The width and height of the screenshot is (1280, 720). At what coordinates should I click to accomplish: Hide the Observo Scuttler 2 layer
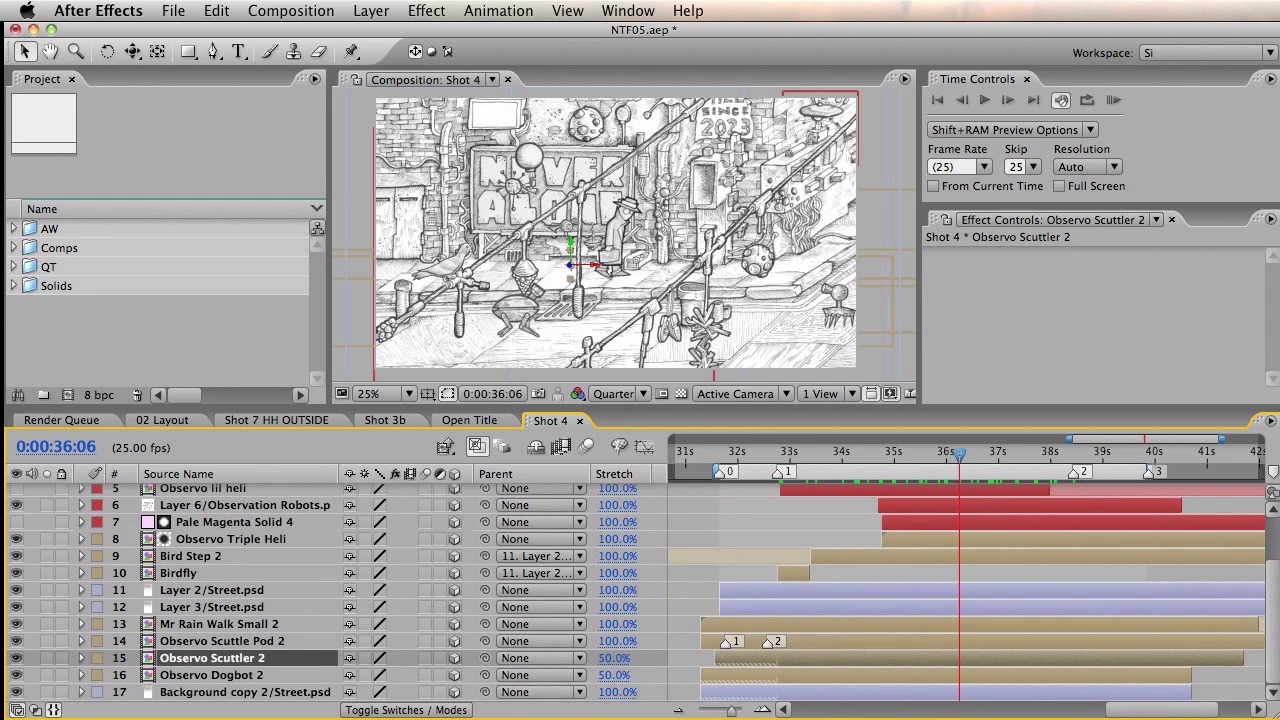tap(16, 658)
